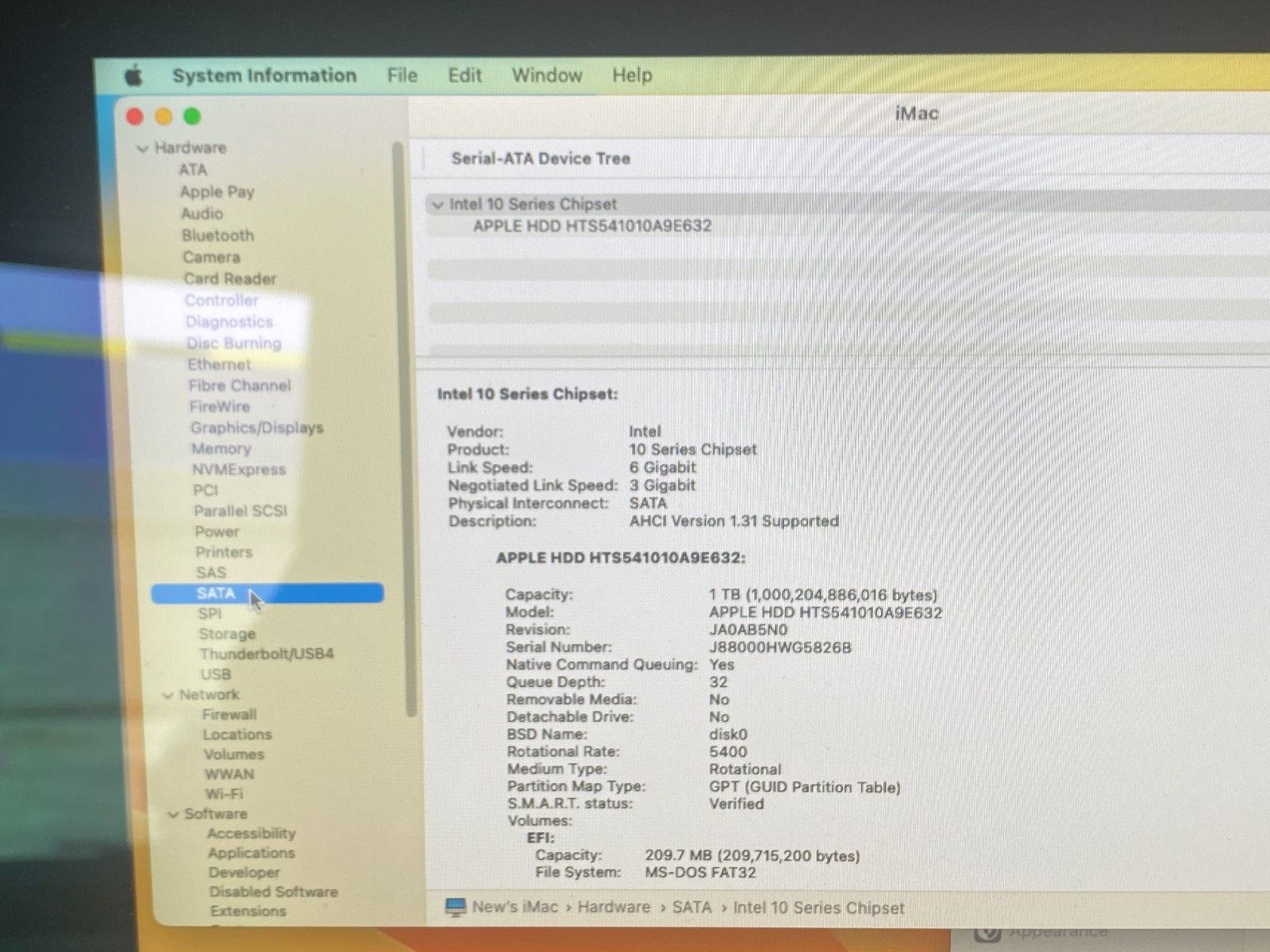Click Hardware in the path bar
The width and height of the screenshot is (1270, 952).
[614, 908]
